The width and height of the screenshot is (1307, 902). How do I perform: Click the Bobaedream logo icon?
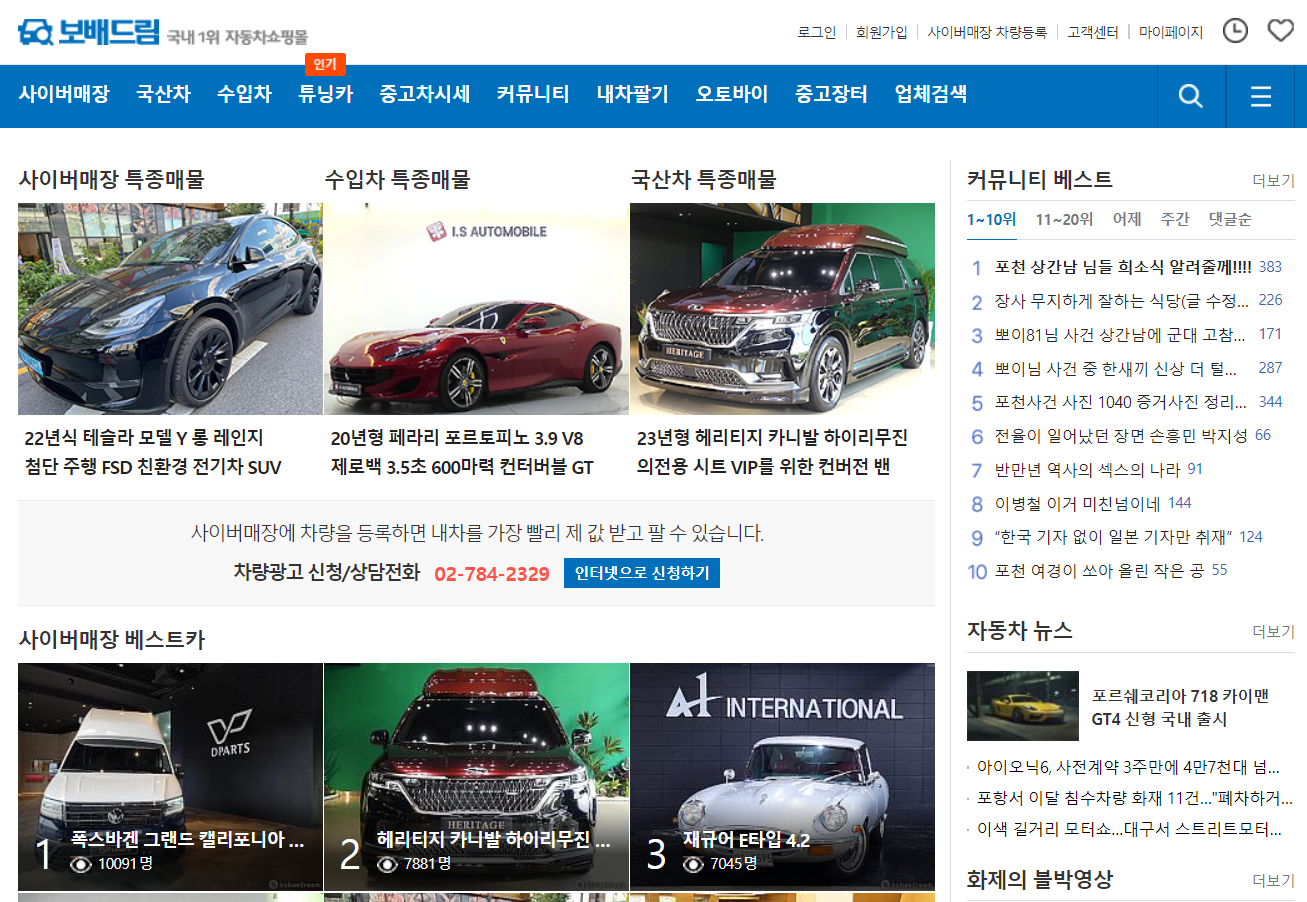tap(35, 33)
